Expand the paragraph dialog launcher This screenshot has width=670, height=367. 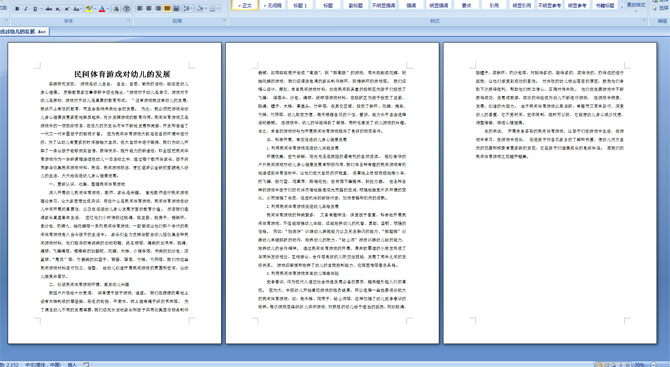click(224, 21)
